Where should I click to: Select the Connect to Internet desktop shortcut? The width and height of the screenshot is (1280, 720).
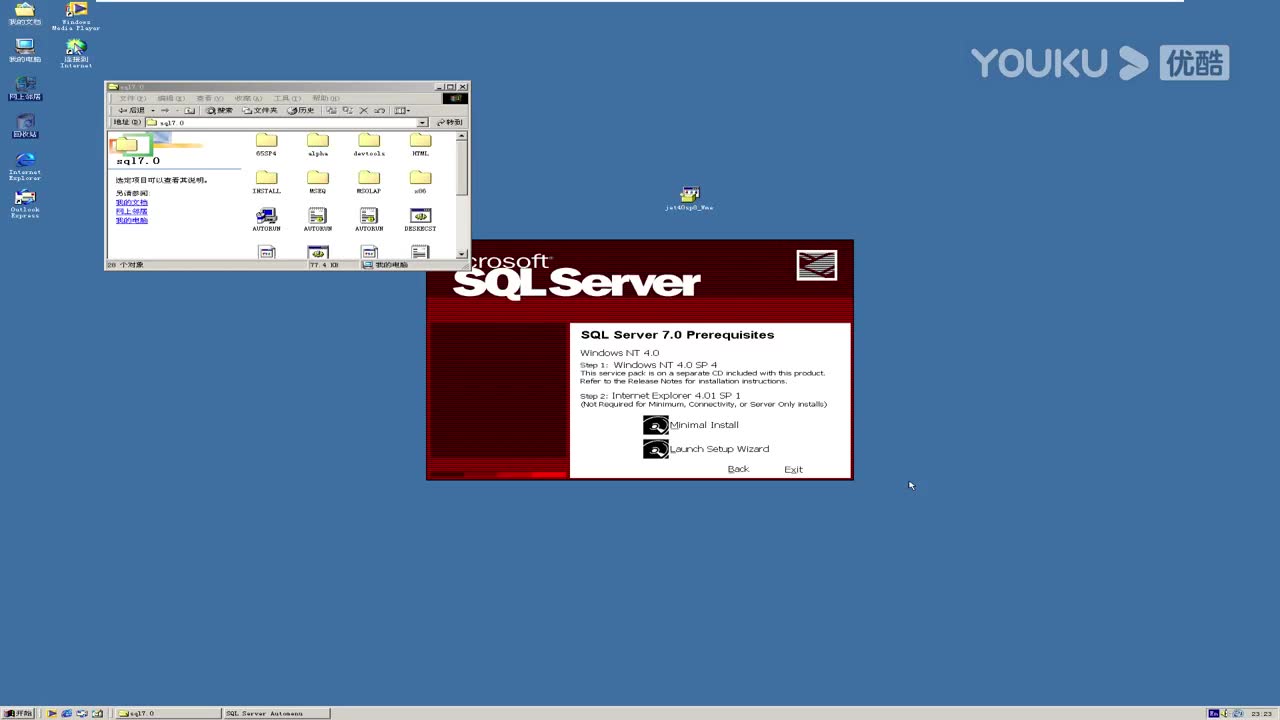pos(76,53)
